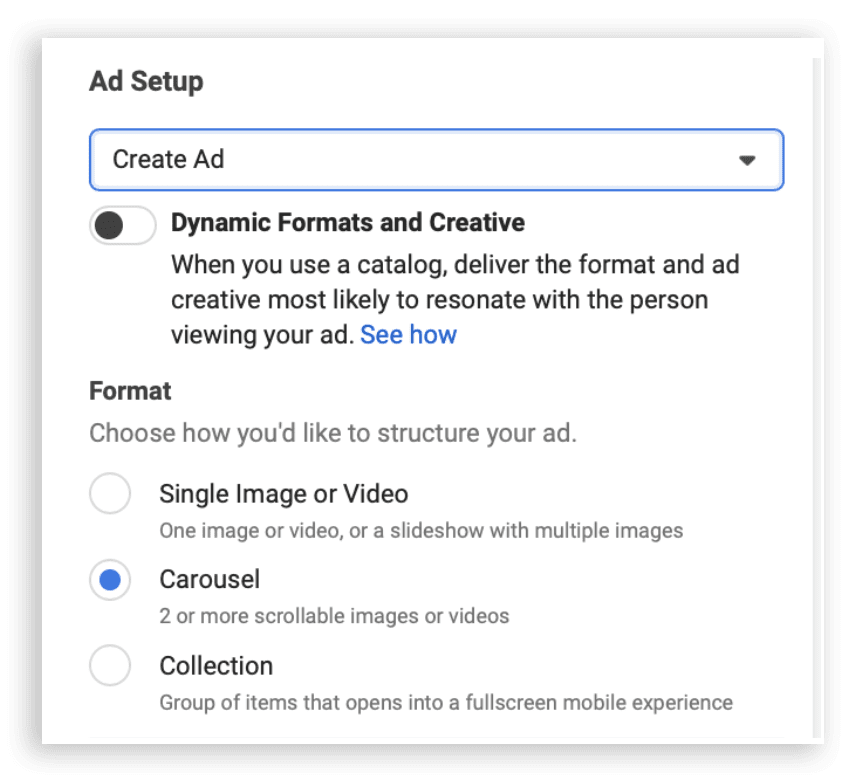Click the 'Format' section heading
The height and width of the screenshot is (782, 866).
pyautogui.click(x=130, y=391)
